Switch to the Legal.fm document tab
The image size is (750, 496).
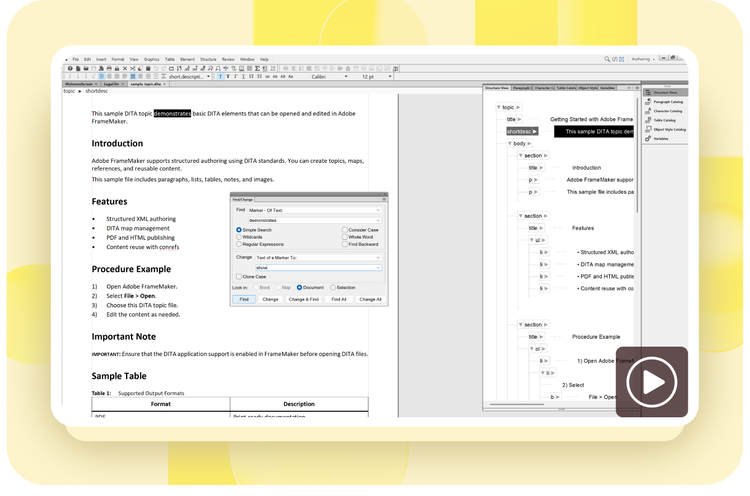pos(114,84)
